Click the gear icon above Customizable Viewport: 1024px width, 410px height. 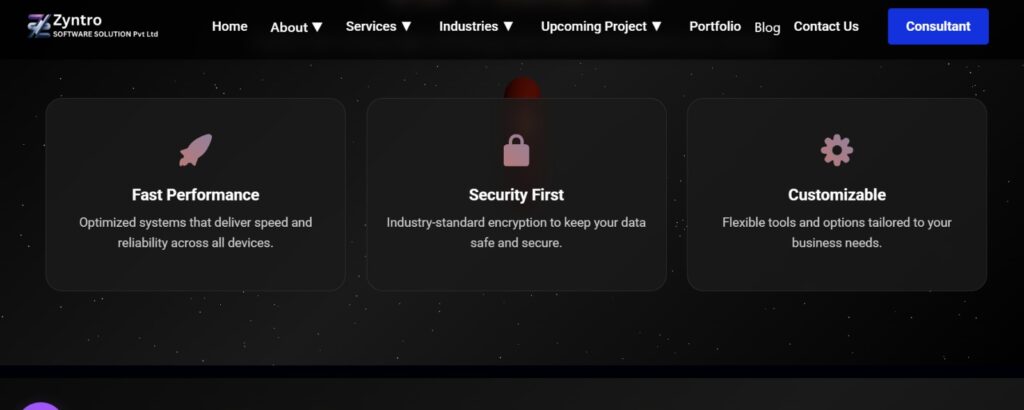(837, 150)
